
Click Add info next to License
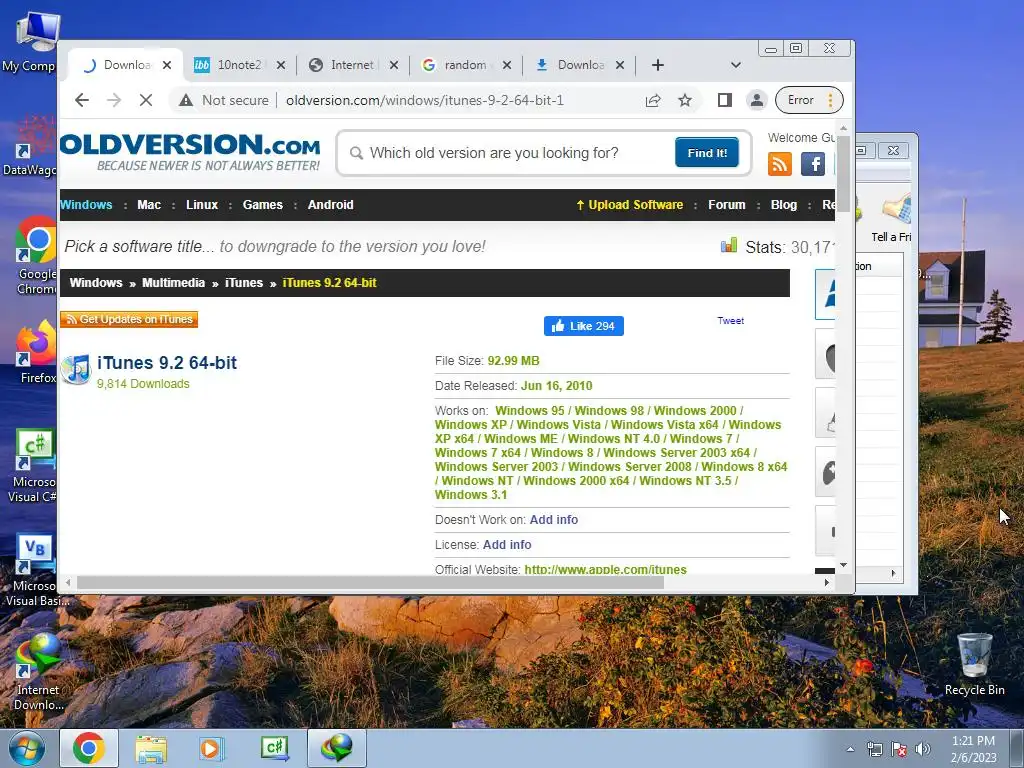coord(507,545)
